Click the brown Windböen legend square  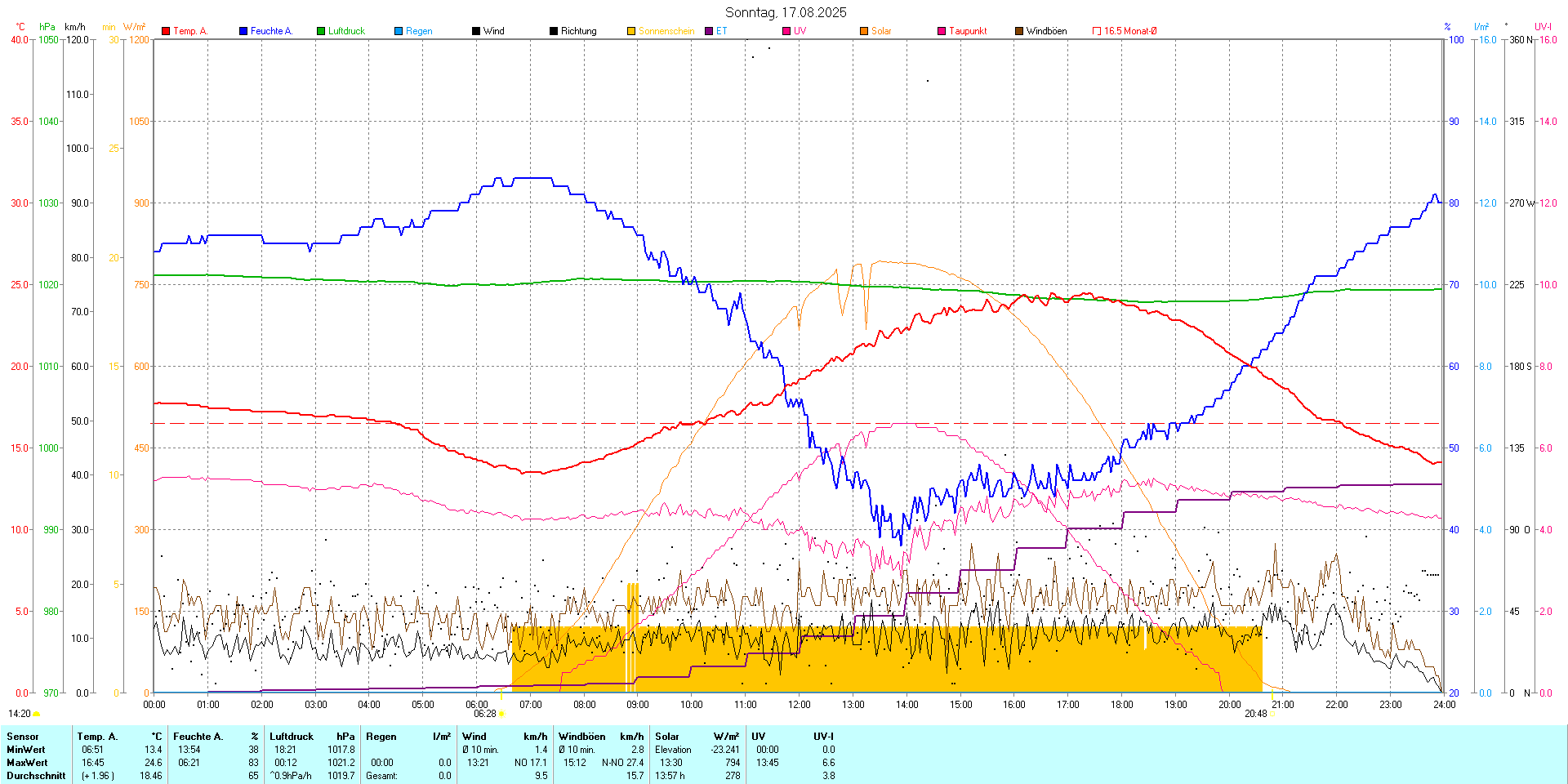pos(1019,31)
